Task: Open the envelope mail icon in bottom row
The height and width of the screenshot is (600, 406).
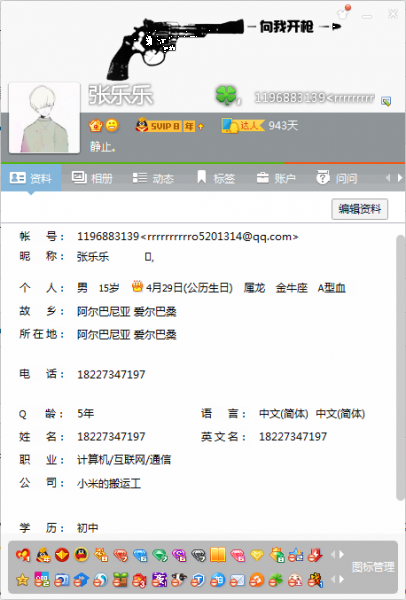Action: coord(237,581)
